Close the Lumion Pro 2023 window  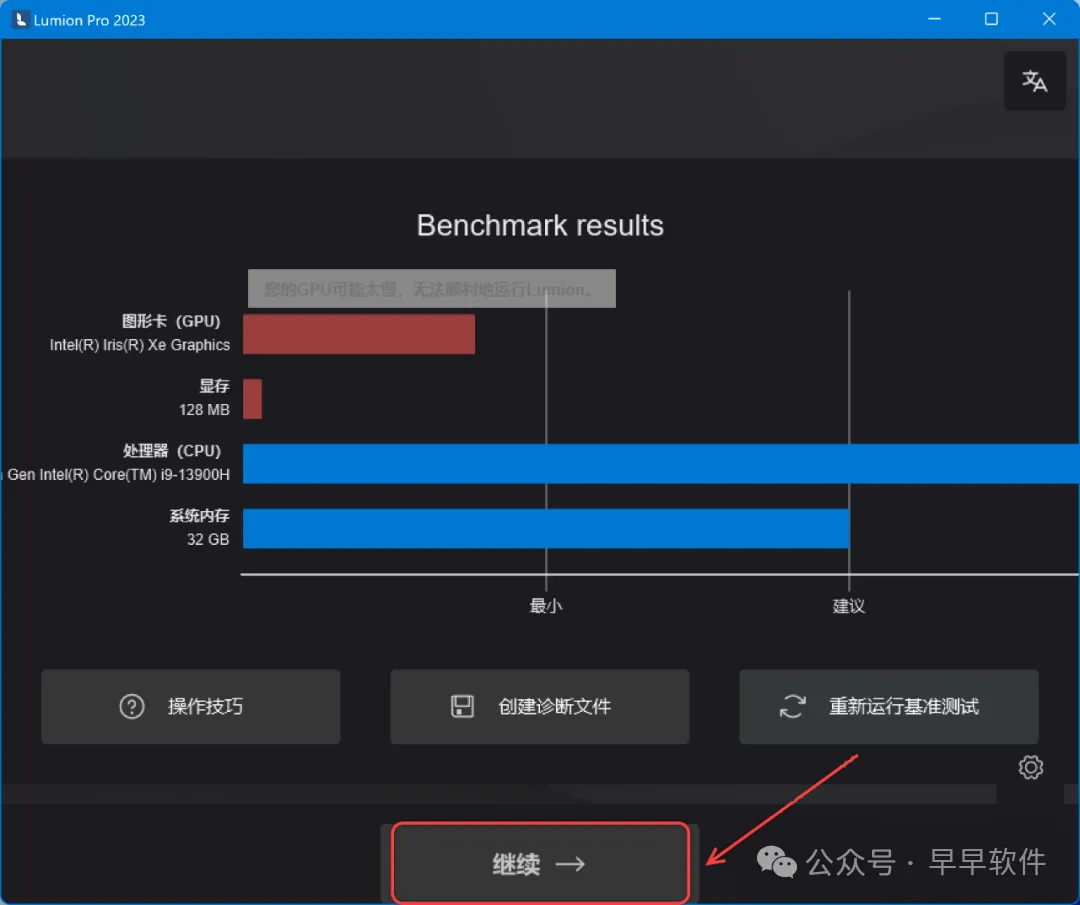point(1049,19)
